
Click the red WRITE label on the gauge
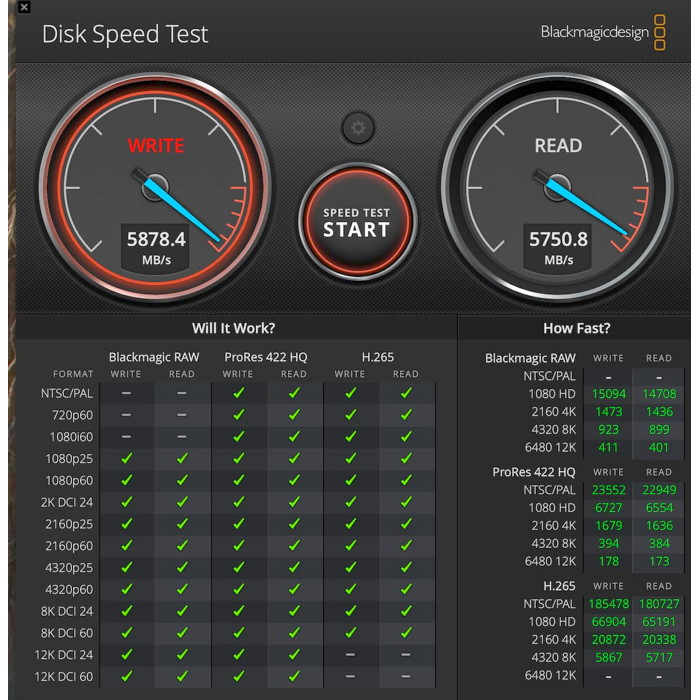(x=156, y=145)
